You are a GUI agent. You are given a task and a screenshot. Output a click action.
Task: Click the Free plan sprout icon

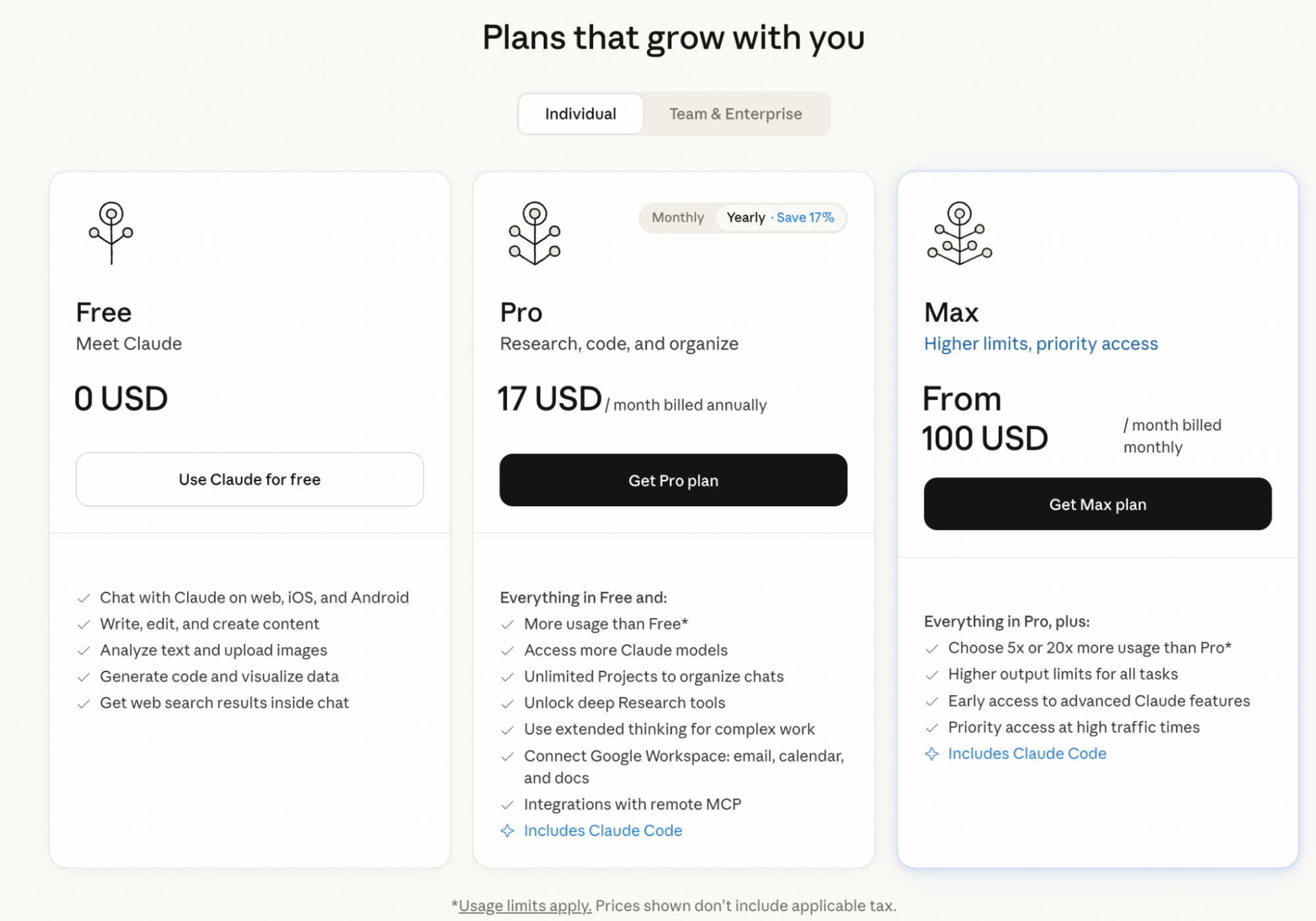tap(111, 232)
